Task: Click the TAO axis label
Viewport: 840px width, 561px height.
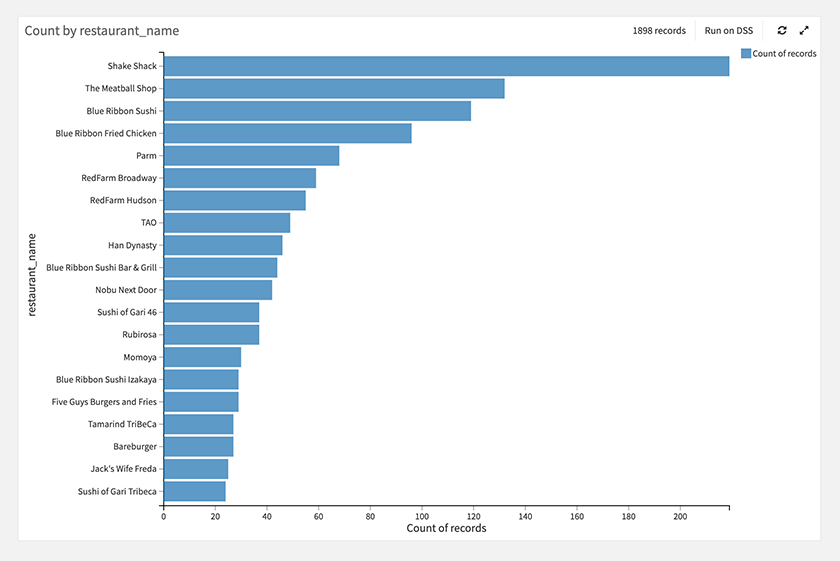Action: [148, 223]
